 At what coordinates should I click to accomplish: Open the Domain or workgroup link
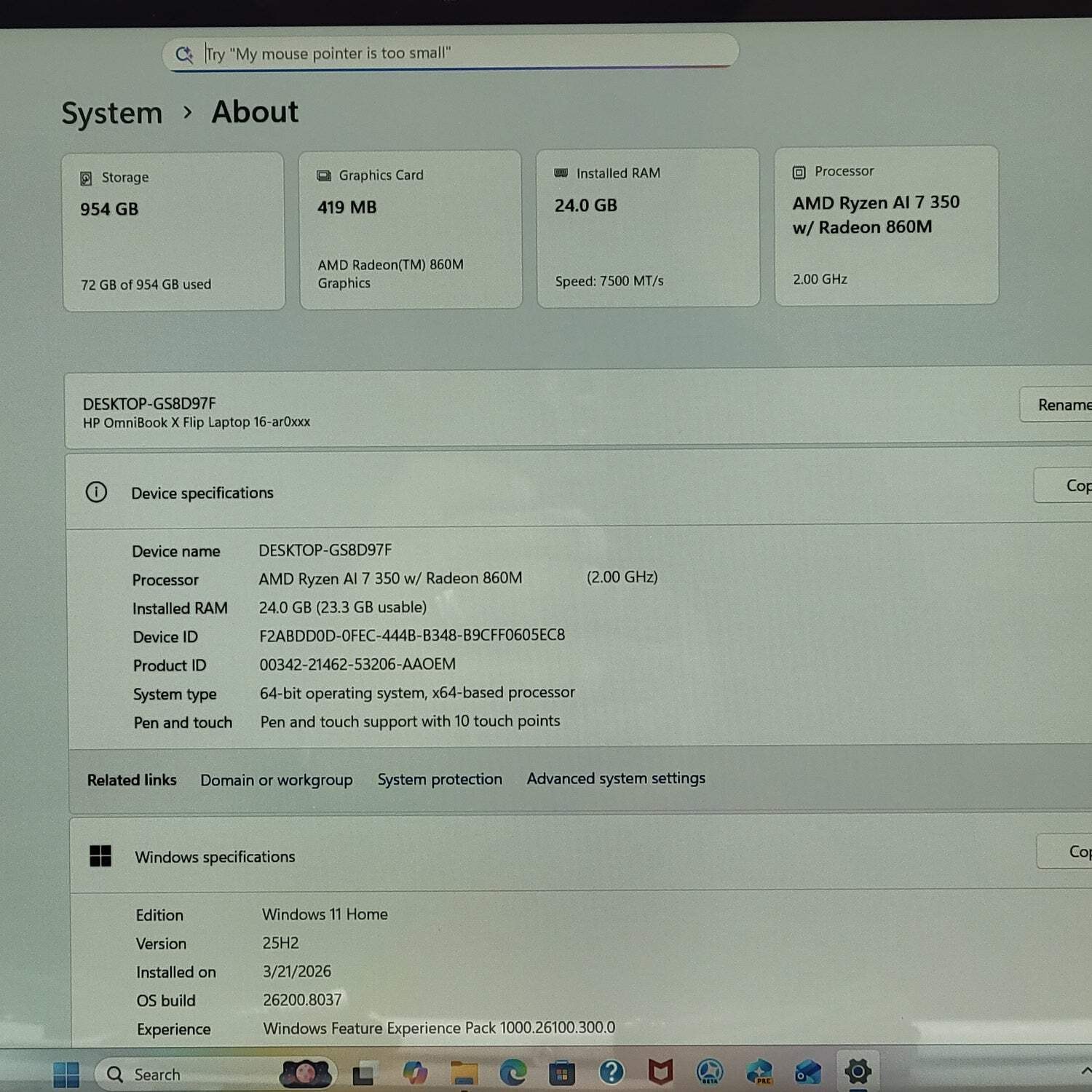[277, 780]
